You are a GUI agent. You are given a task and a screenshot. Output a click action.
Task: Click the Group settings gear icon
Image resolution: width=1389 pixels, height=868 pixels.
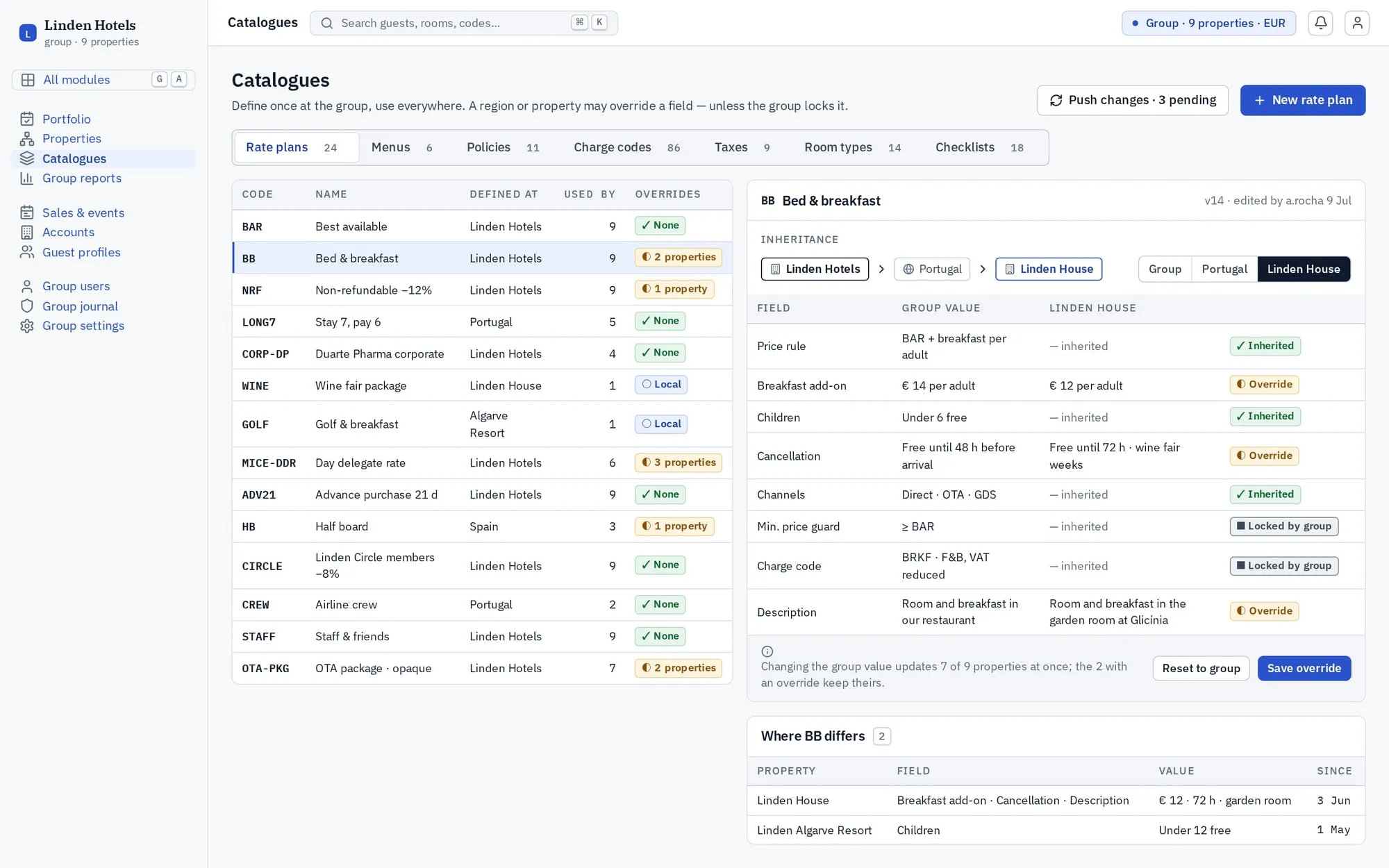27,326
